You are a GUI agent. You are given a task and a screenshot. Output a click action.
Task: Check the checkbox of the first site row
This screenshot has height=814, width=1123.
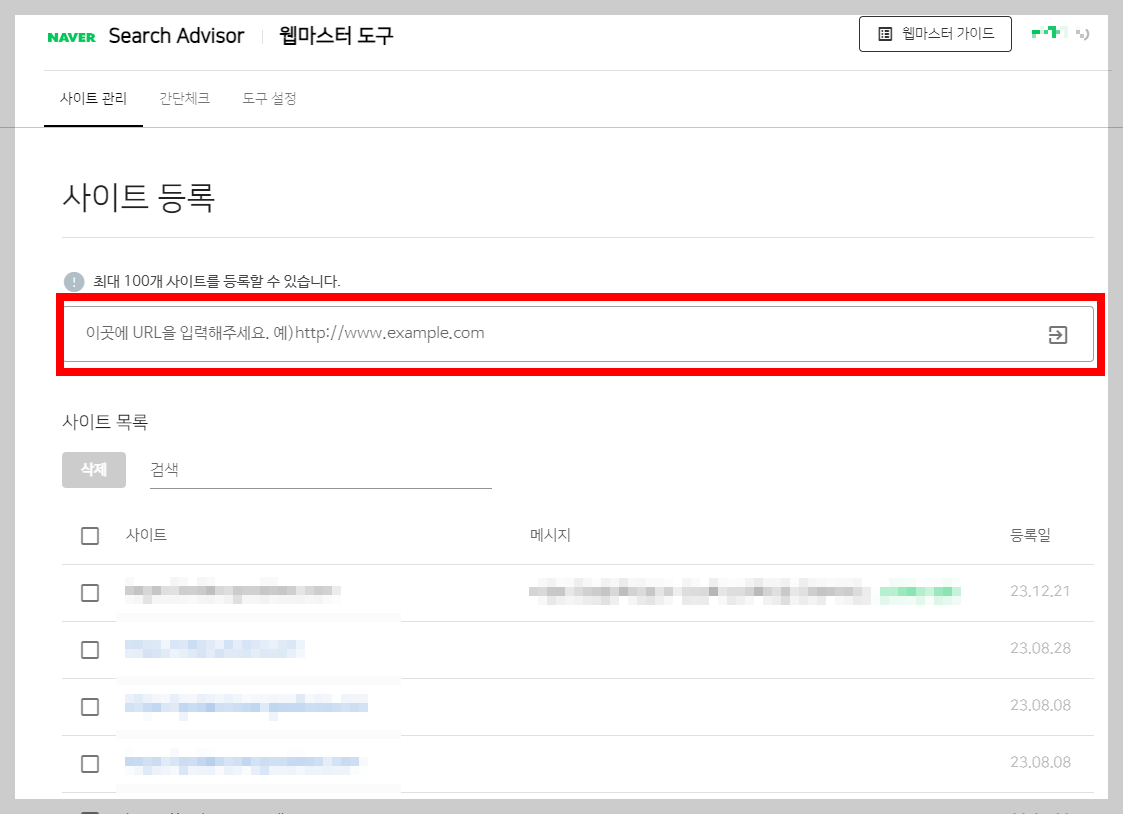(x=89, y=592)
